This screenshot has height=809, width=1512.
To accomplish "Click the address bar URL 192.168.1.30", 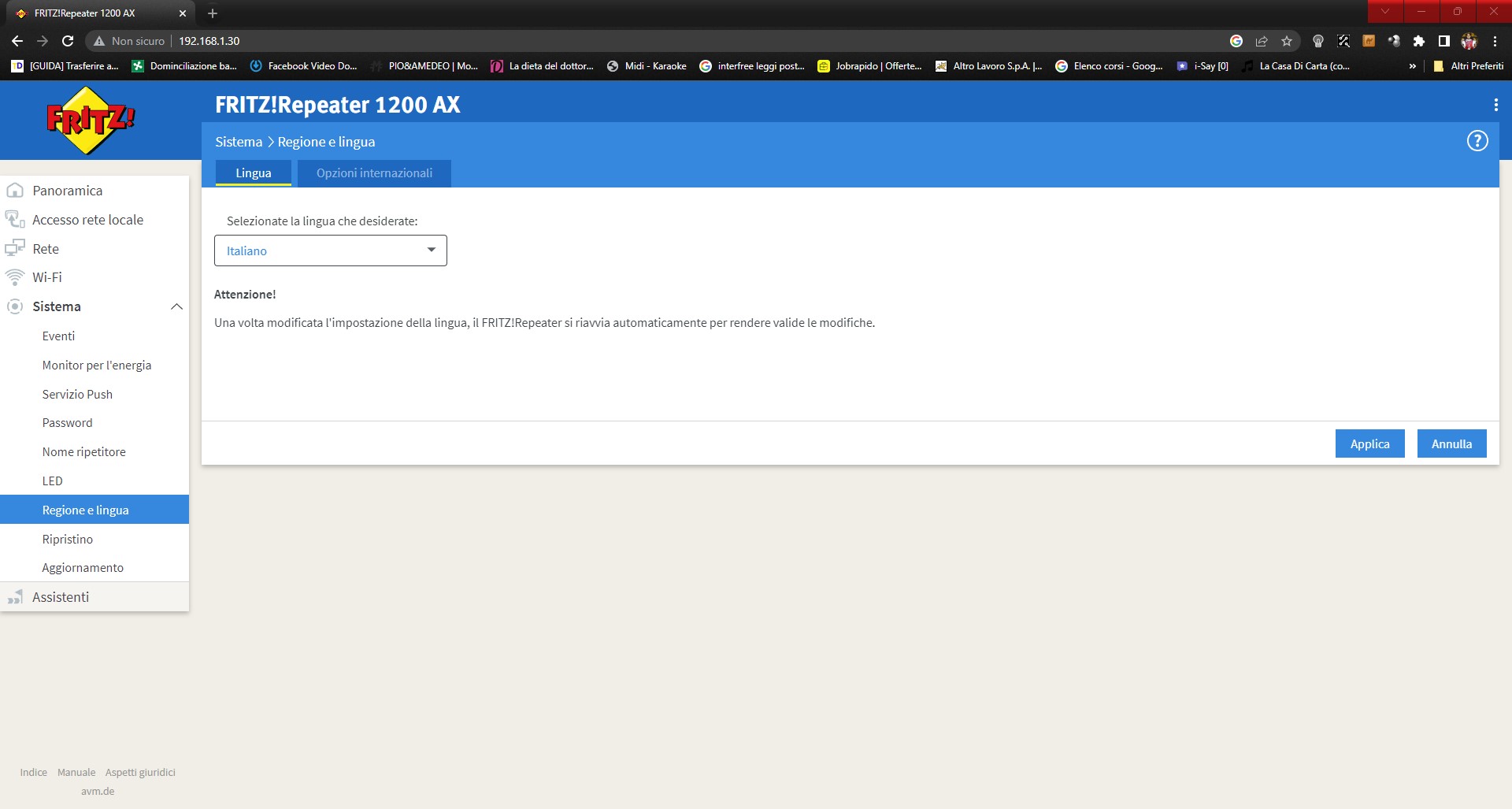I will click(x=209, y=41).
